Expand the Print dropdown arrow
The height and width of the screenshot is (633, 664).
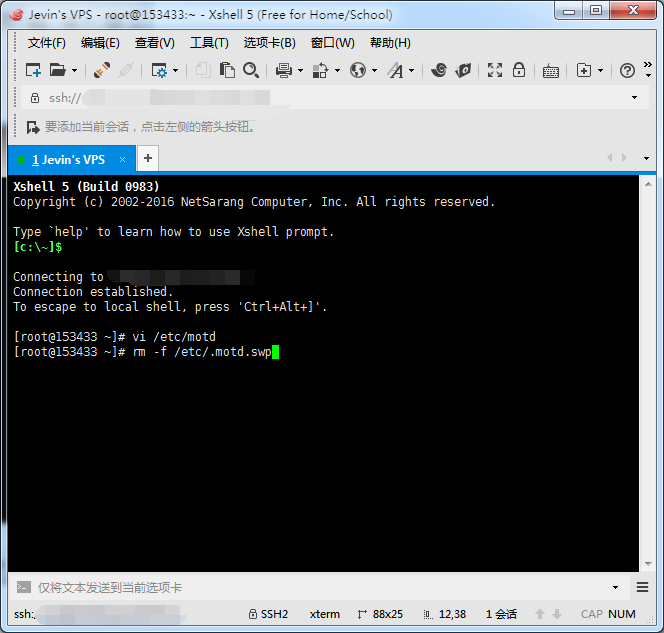301,70
